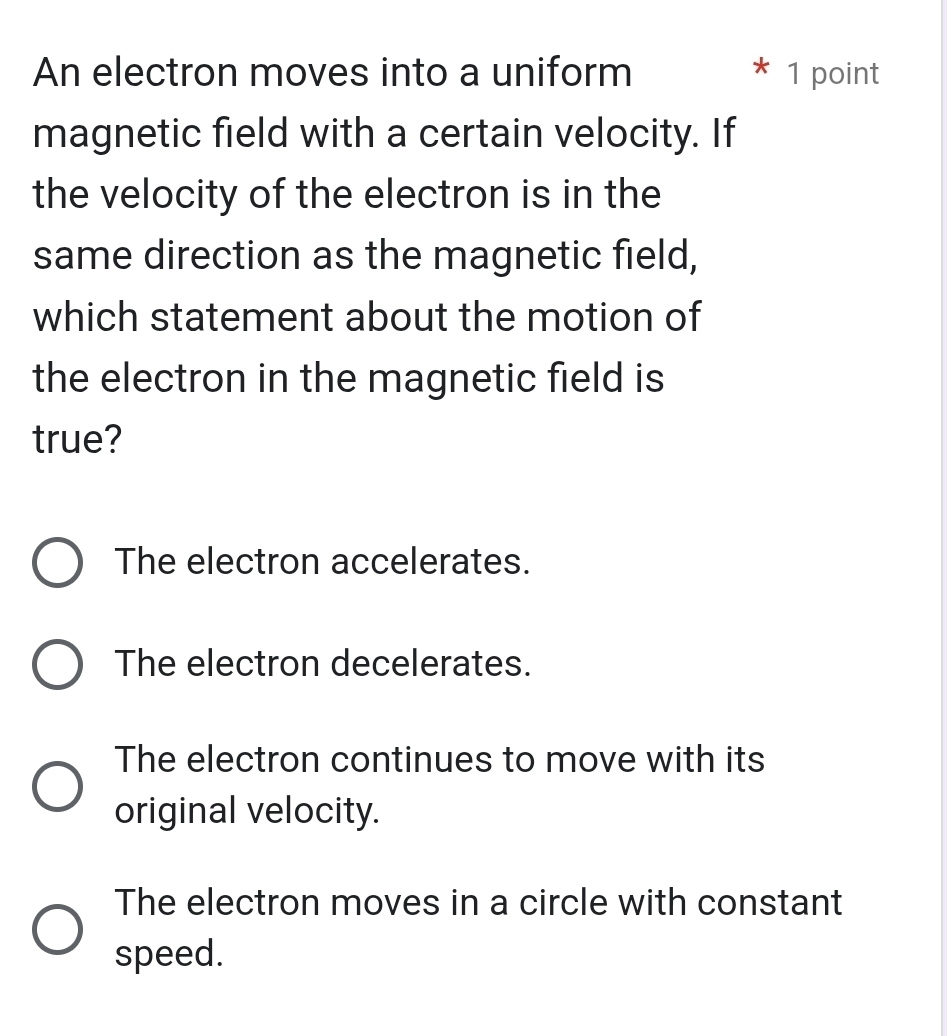Select the "moves in a circle" radio button
The height and width of the screenshot is (1036, 947).
(x=58, y=929)
